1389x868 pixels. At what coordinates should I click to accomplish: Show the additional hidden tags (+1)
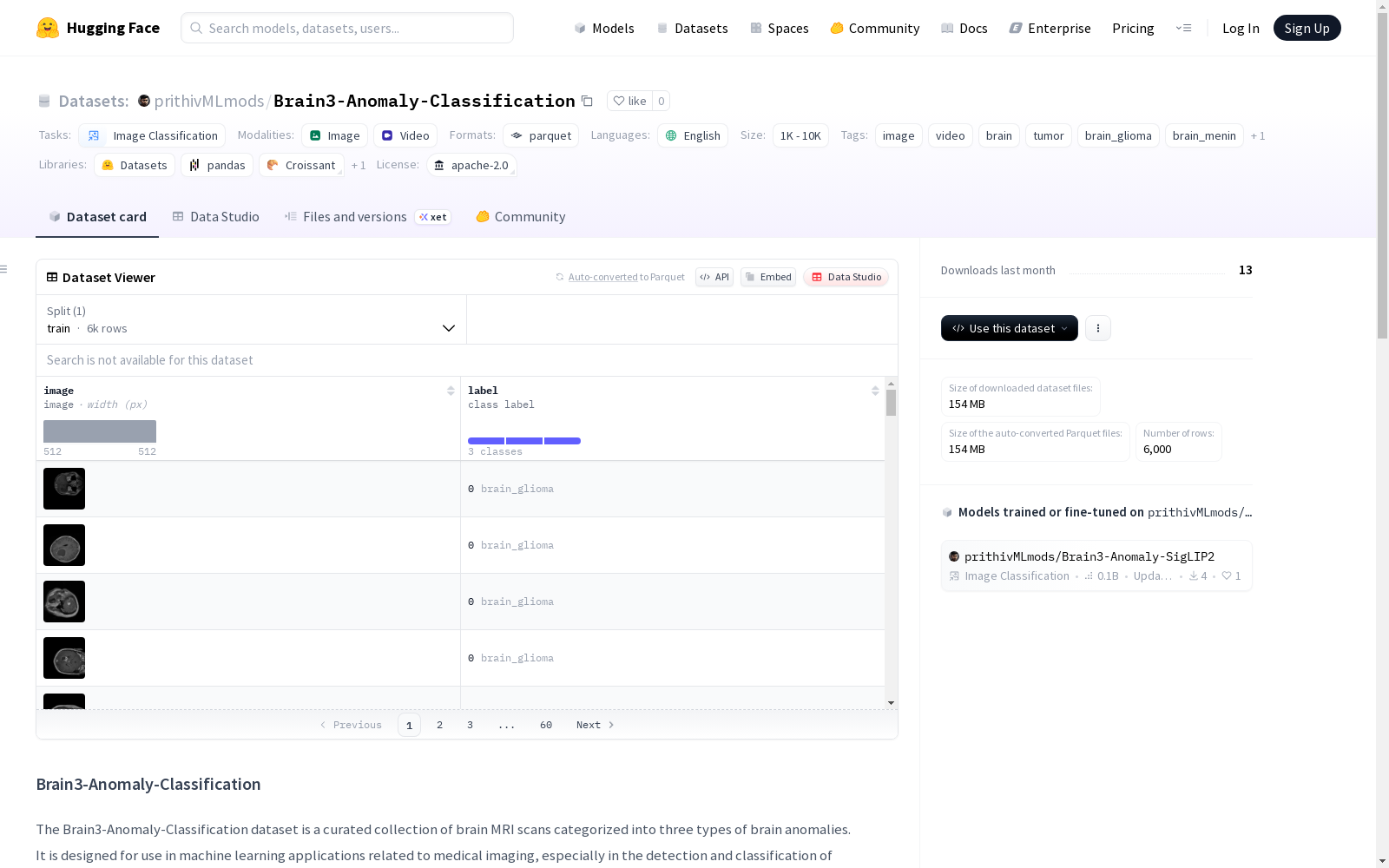coord(1258,135)
